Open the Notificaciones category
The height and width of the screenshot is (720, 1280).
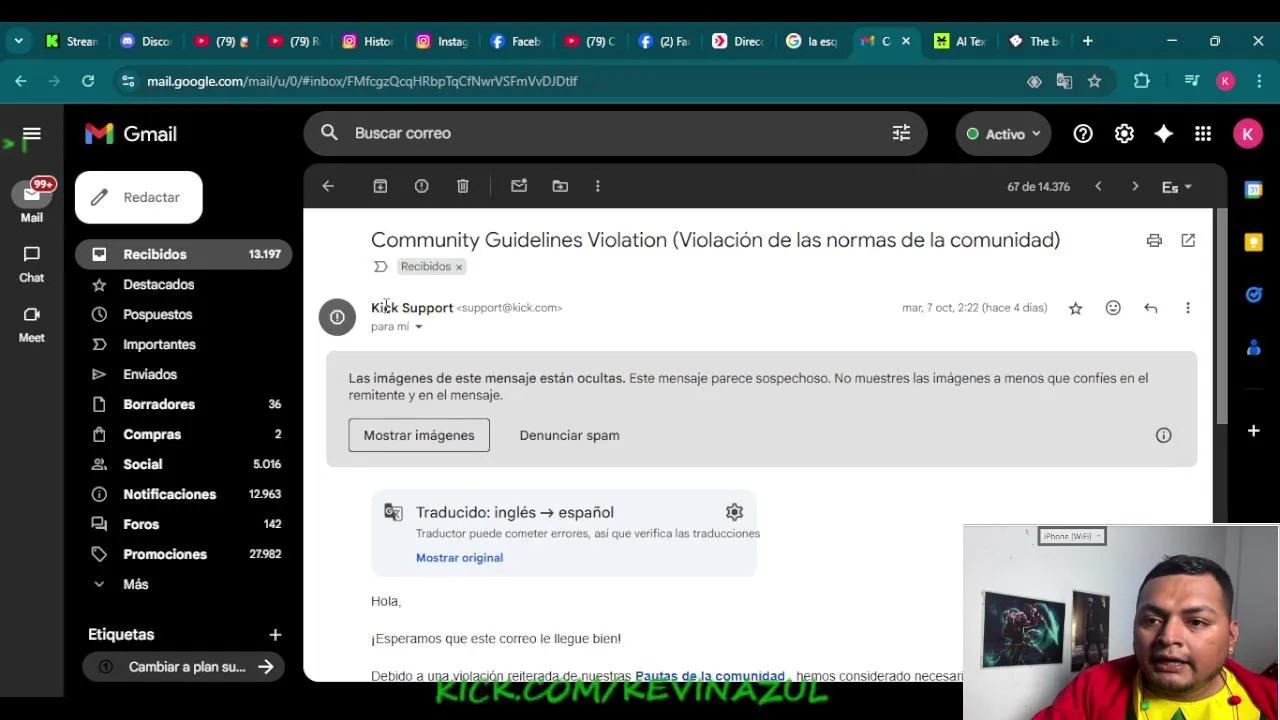coord(184,494)
